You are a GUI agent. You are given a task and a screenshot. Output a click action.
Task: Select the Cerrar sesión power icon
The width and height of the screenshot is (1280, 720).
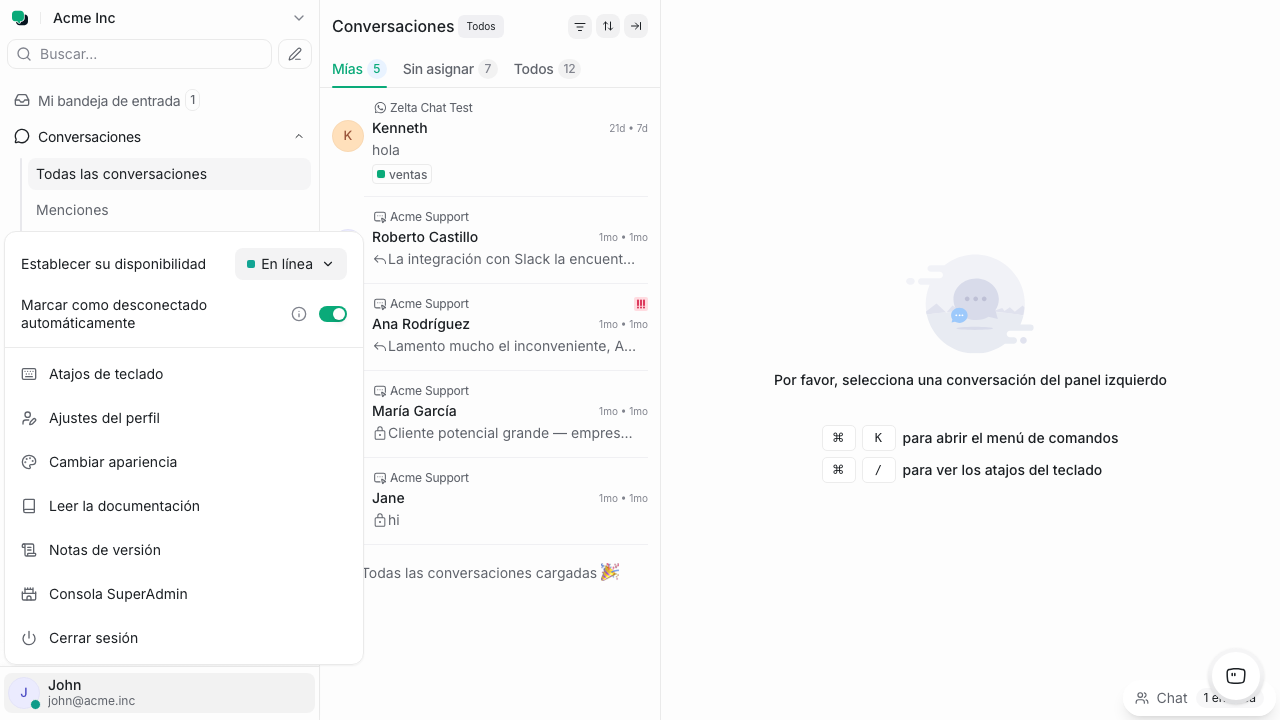(x=29, y=638)
